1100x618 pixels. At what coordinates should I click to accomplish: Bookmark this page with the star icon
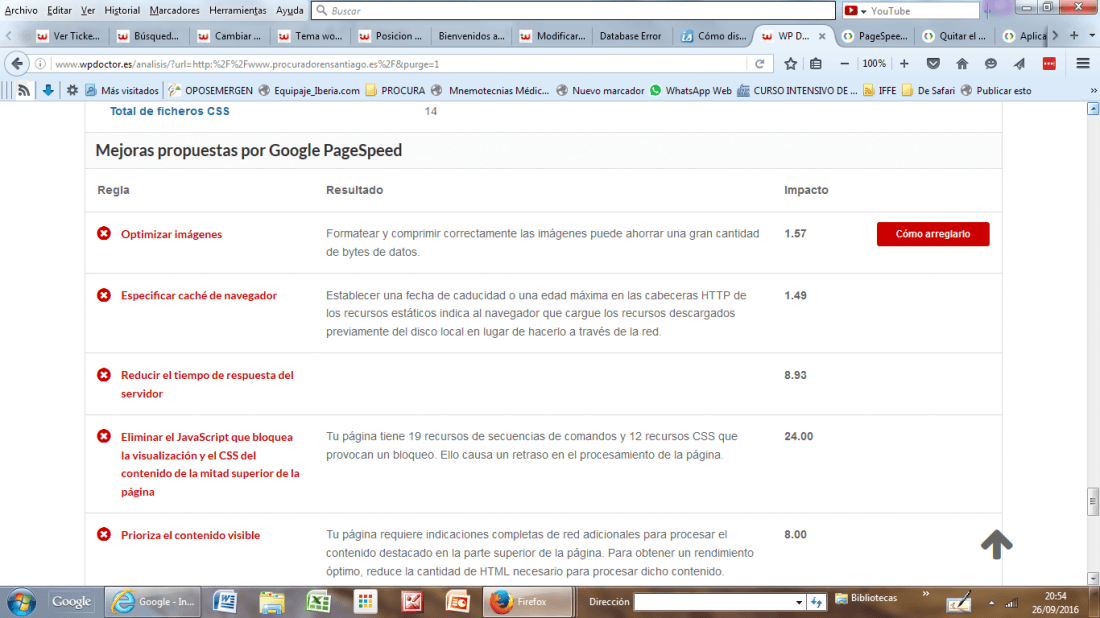pos(791,64)
